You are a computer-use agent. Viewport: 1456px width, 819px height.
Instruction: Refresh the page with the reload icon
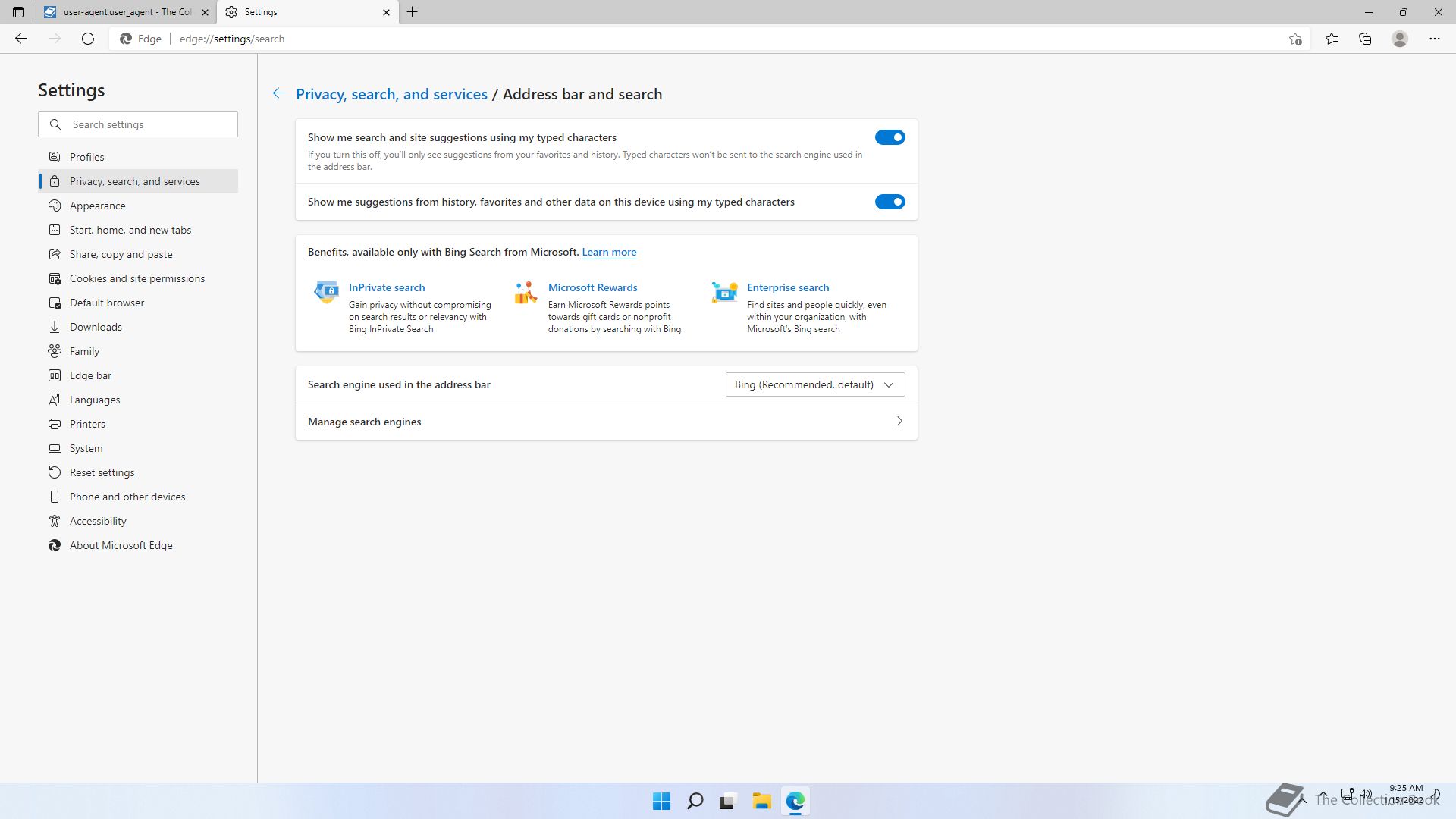pos(88,39)
